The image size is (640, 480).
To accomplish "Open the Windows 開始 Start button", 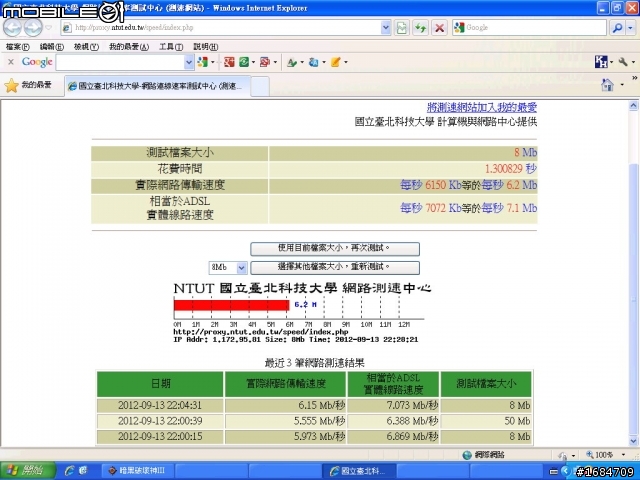I will [x=28, y=471].
